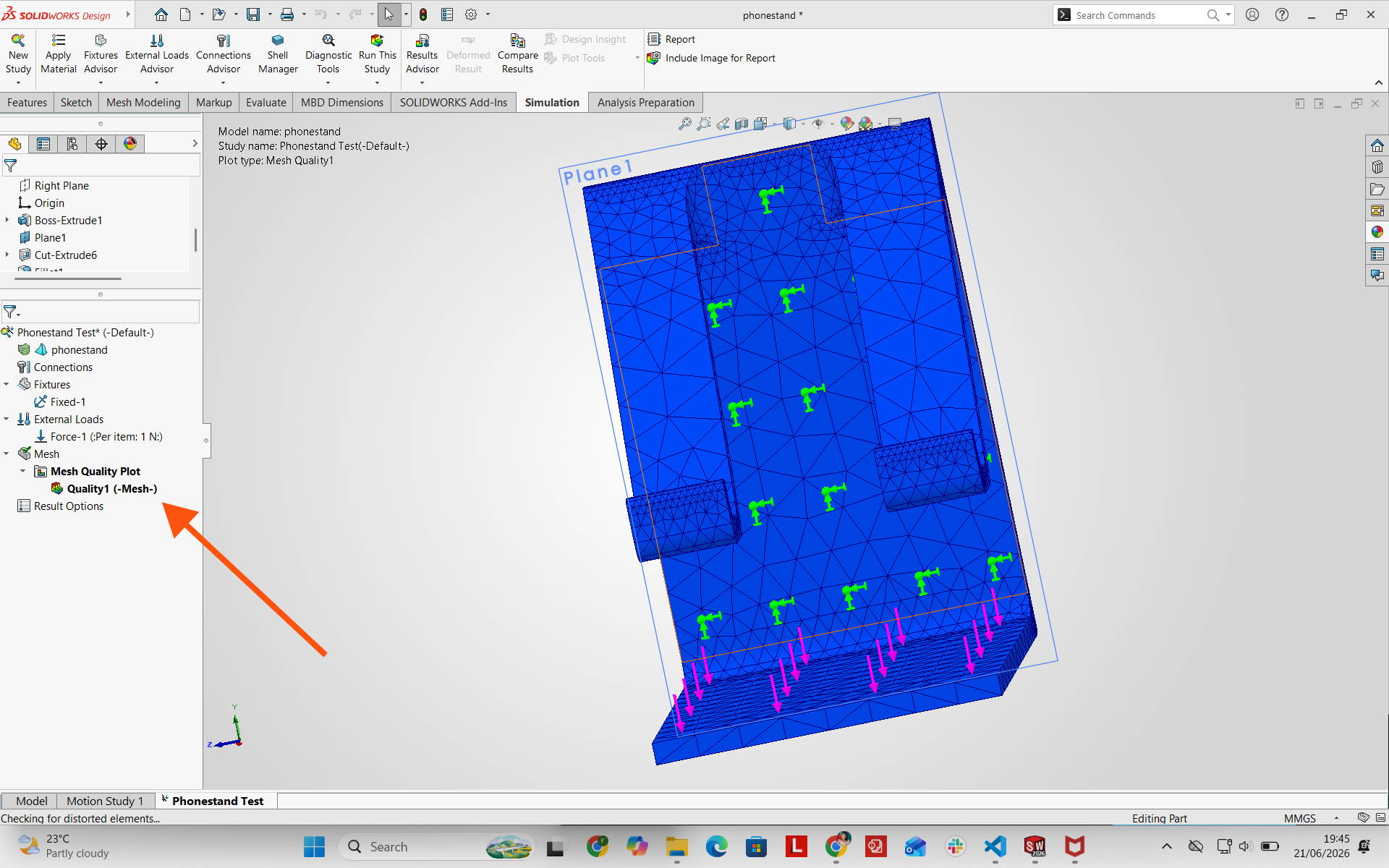
Task: Switch to the Evaluate tab
Action: (x=266, y=103)
